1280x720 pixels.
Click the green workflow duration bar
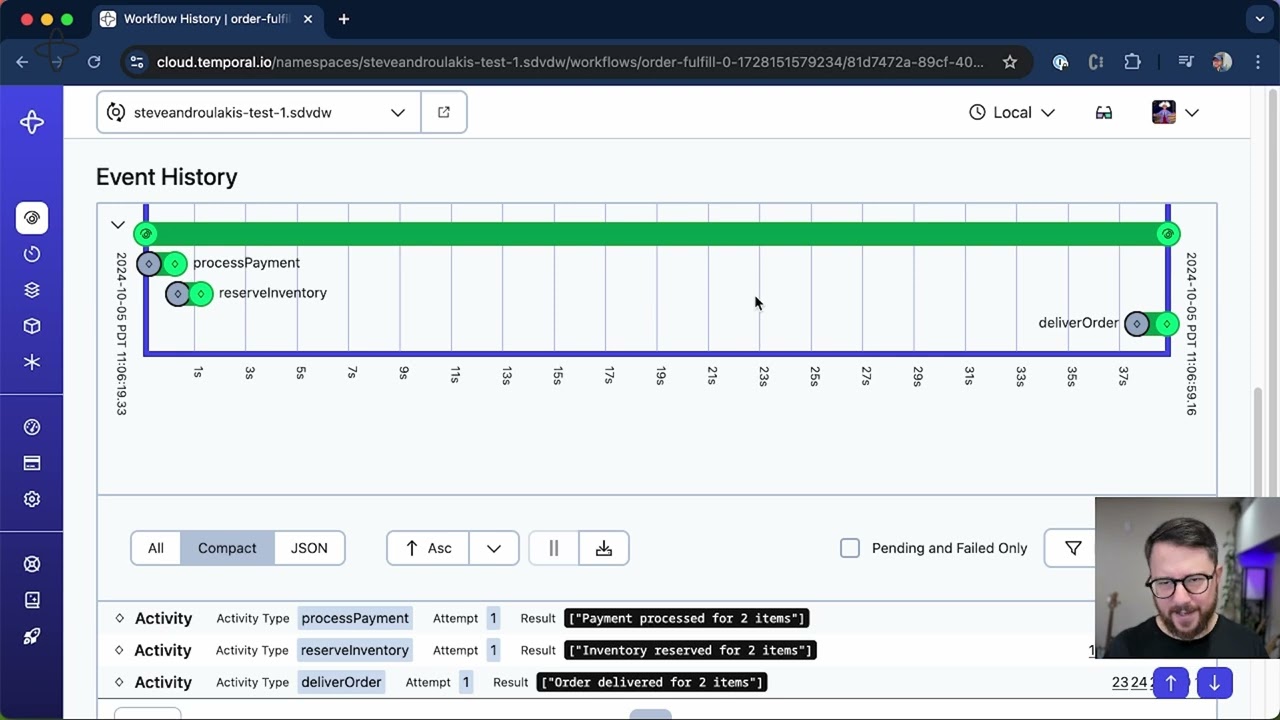(x=656, y=234)
